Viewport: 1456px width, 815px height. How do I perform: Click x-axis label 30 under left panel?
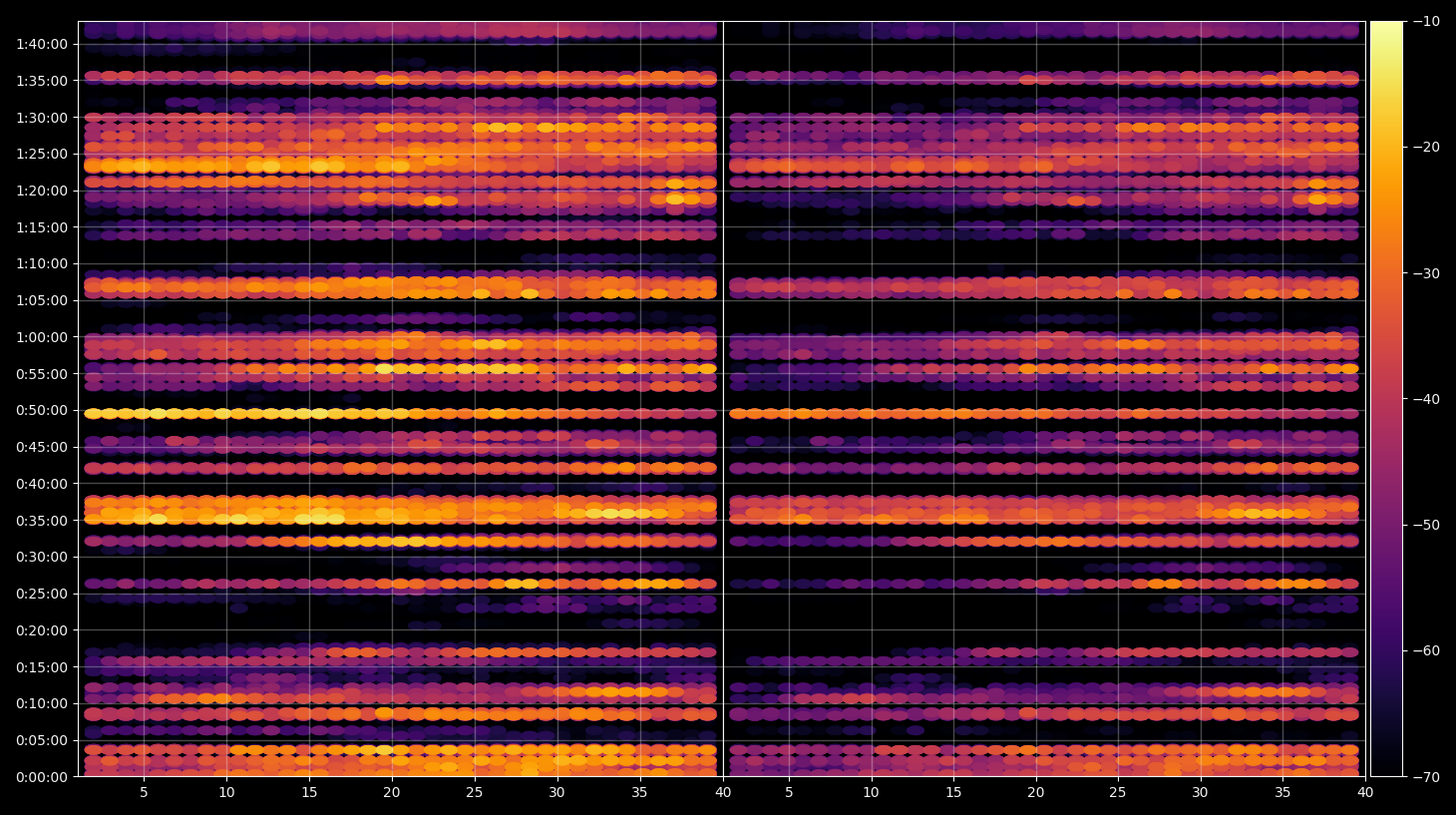click(556, 793)
